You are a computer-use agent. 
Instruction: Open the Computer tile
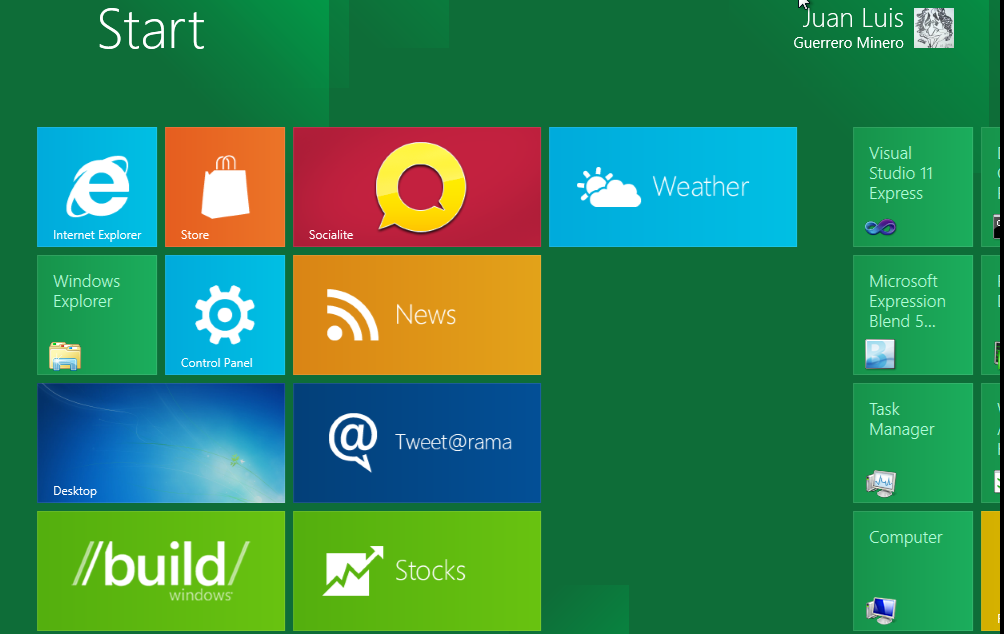pos(912,571)
